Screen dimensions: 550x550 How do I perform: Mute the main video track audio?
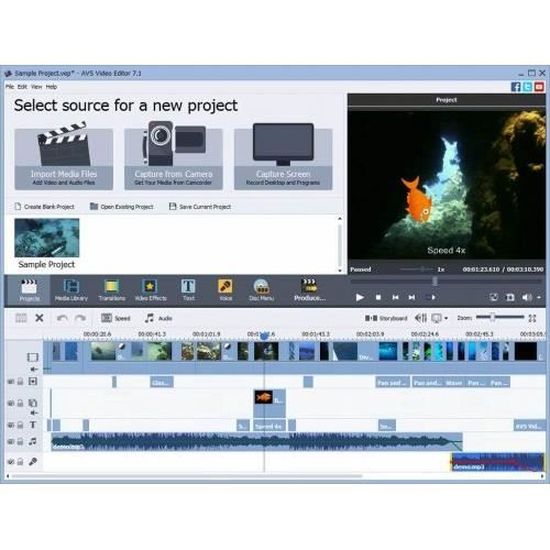click(x=34, y=369)
